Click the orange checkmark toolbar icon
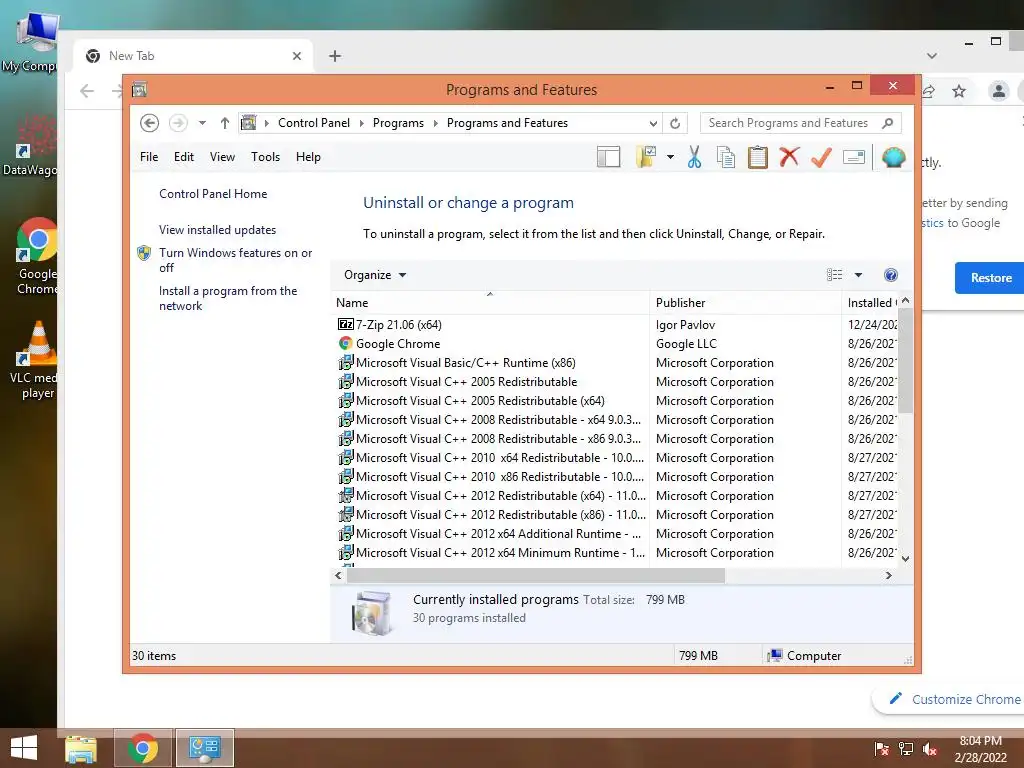 click(821, 157)
